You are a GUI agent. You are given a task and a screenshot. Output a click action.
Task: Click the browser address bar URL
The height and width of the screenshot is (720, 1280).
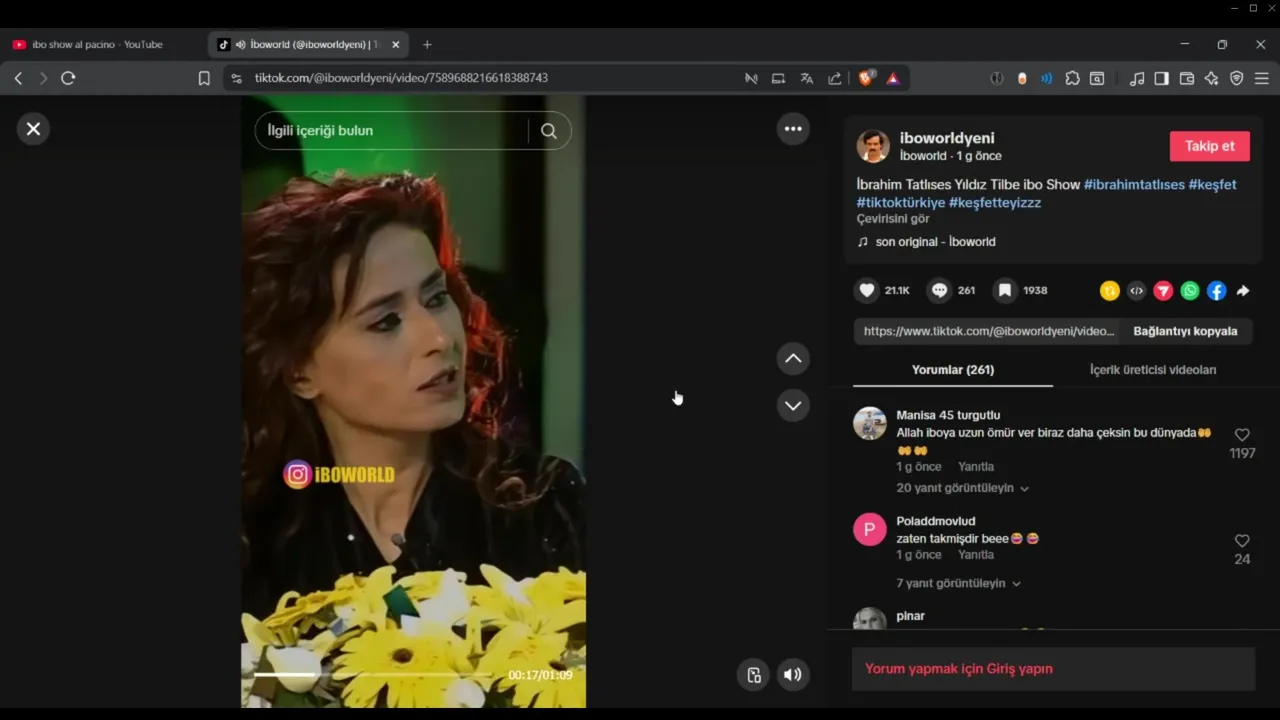[401, 78]
